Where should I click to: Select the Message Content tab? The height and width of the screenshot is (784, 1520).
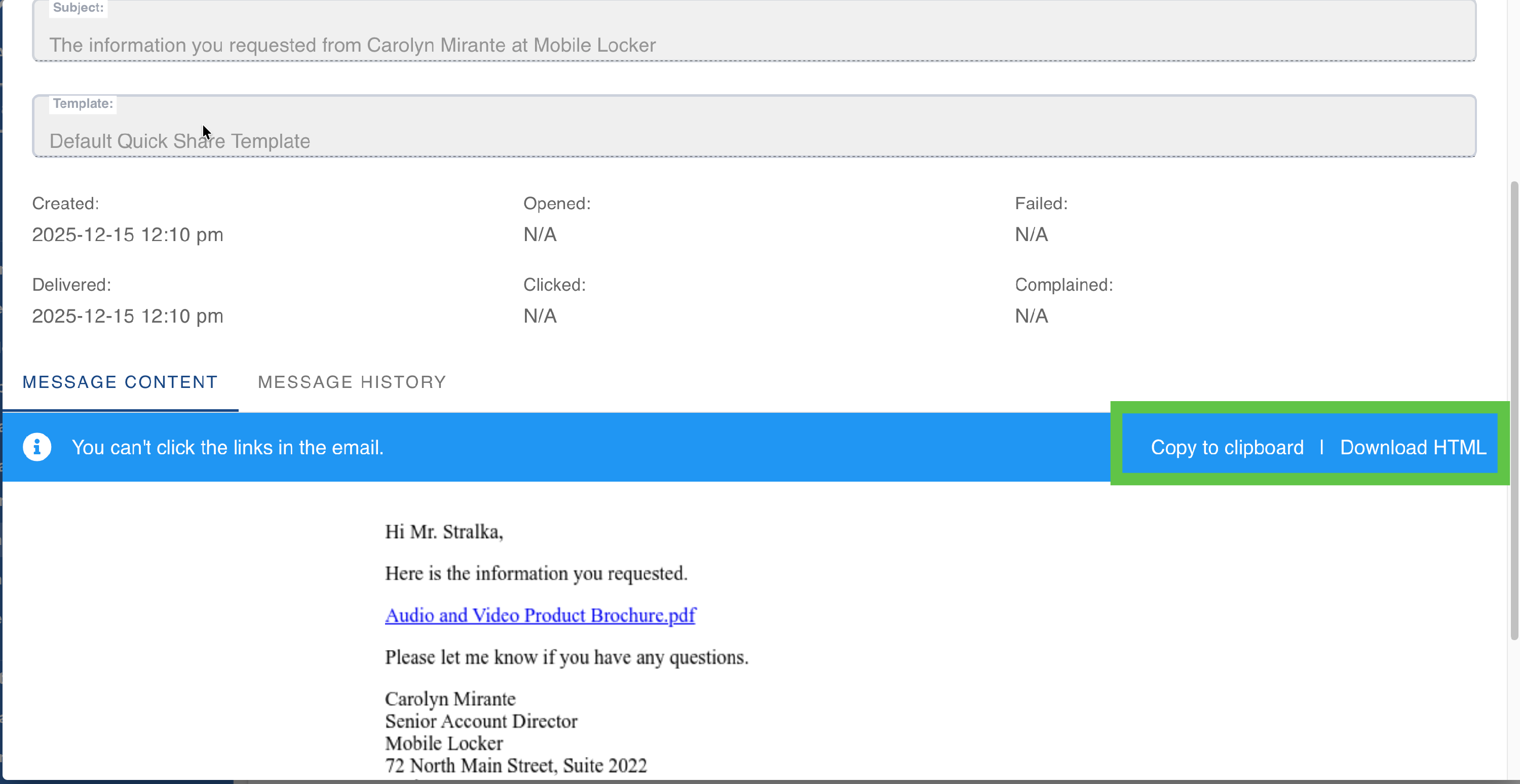120,382
